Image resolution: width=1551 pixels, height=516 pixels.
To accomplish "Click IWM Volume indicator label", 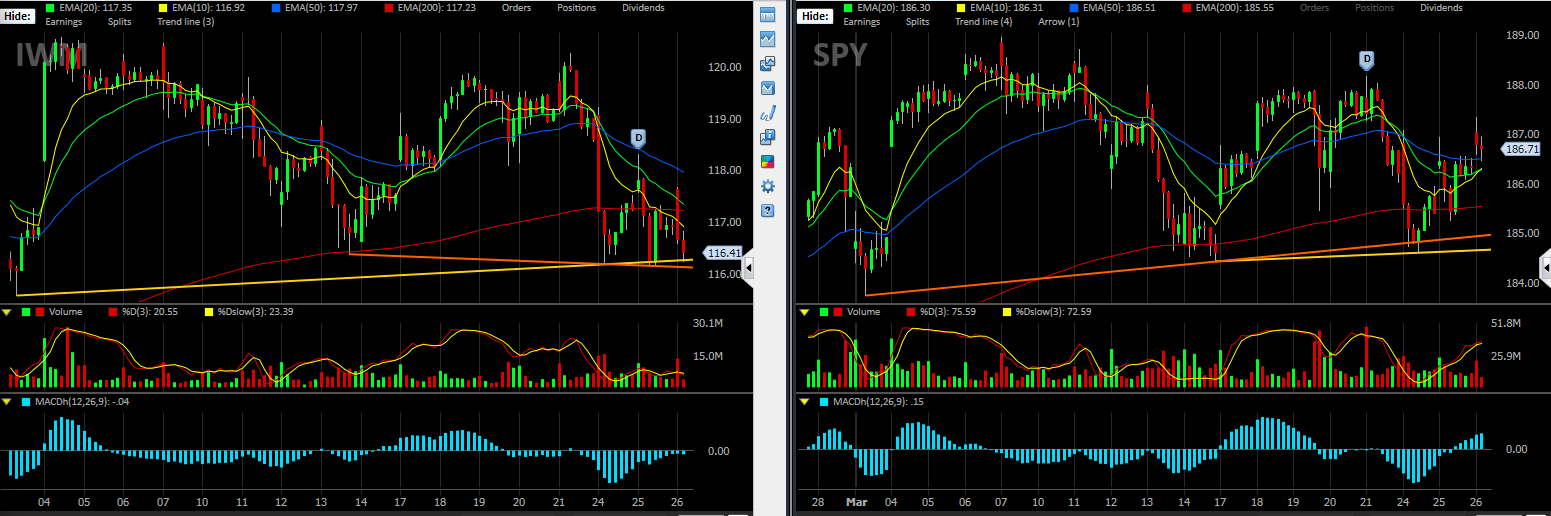I will tap(65, 312).
